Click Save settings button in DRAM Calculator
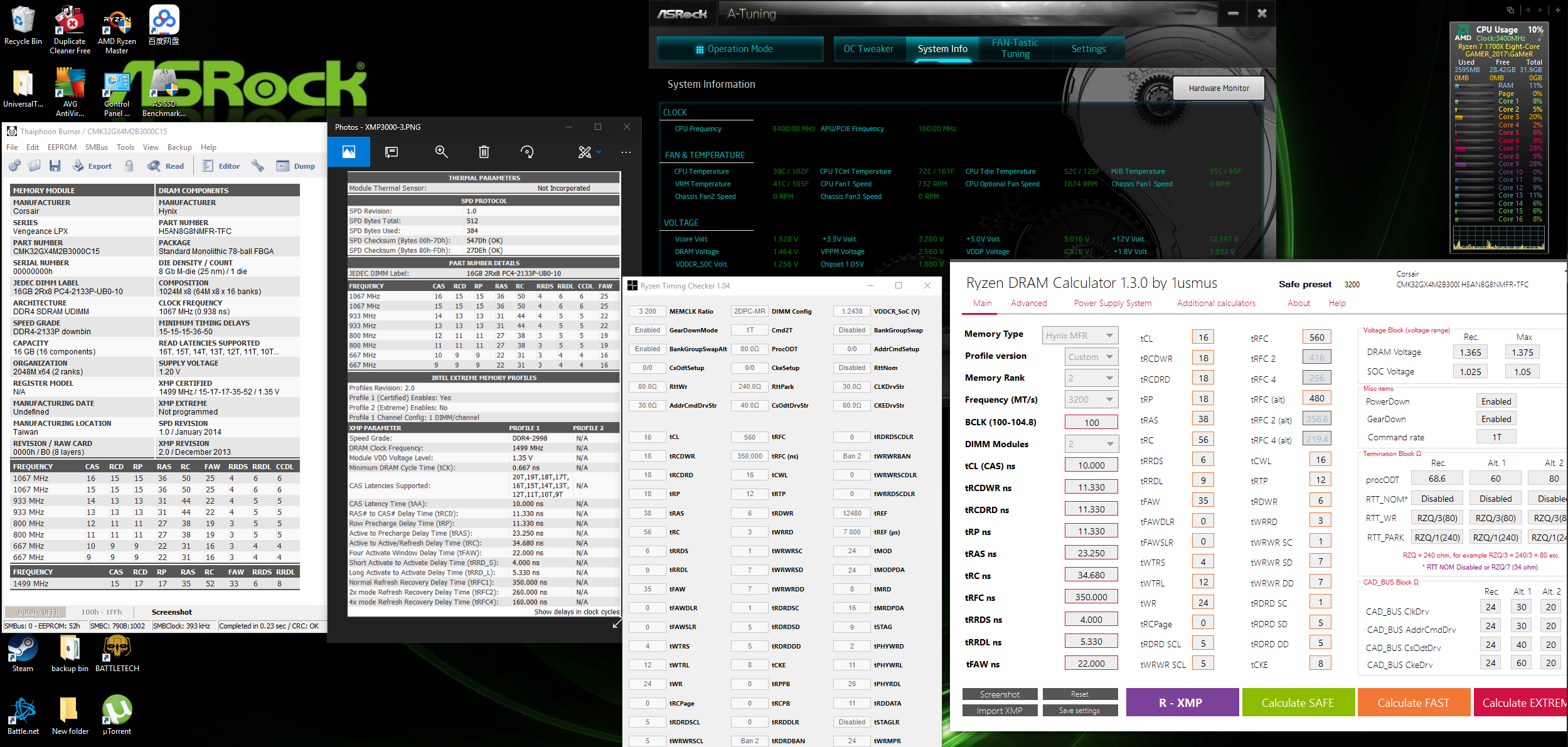Image resolution: width=1568 pixels, height=747 pixels. tap(1080, 711)
